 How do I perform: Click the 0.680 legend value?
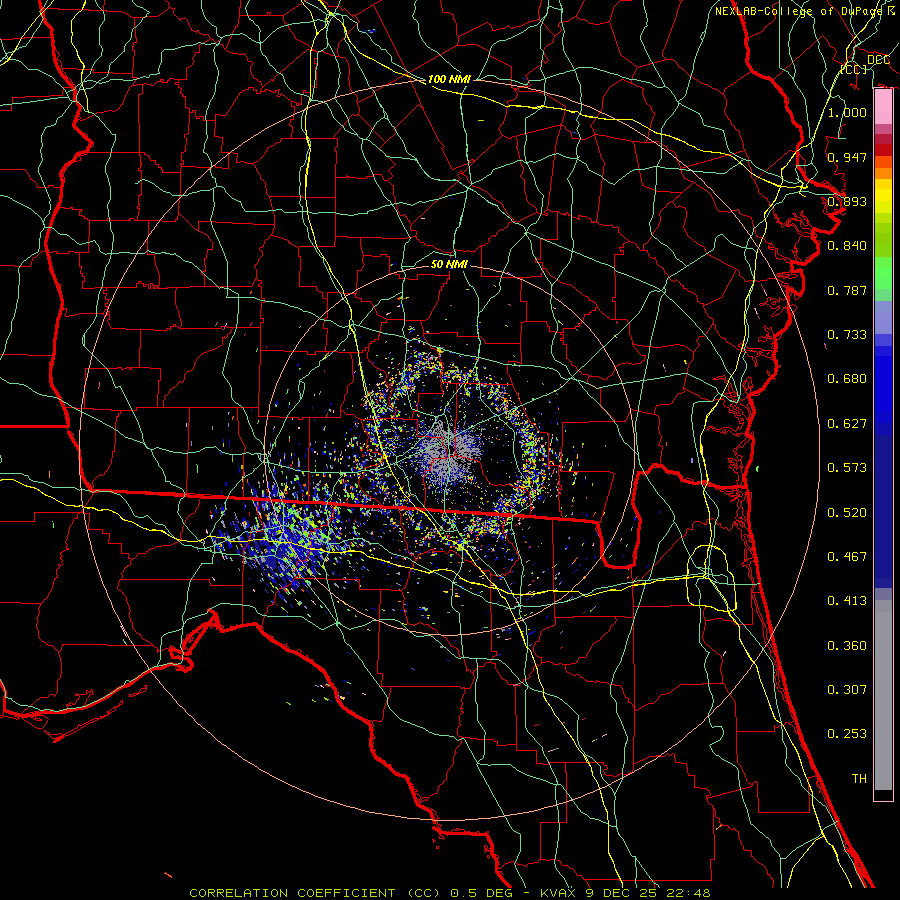pyautogui.click(x=847, y=379)
